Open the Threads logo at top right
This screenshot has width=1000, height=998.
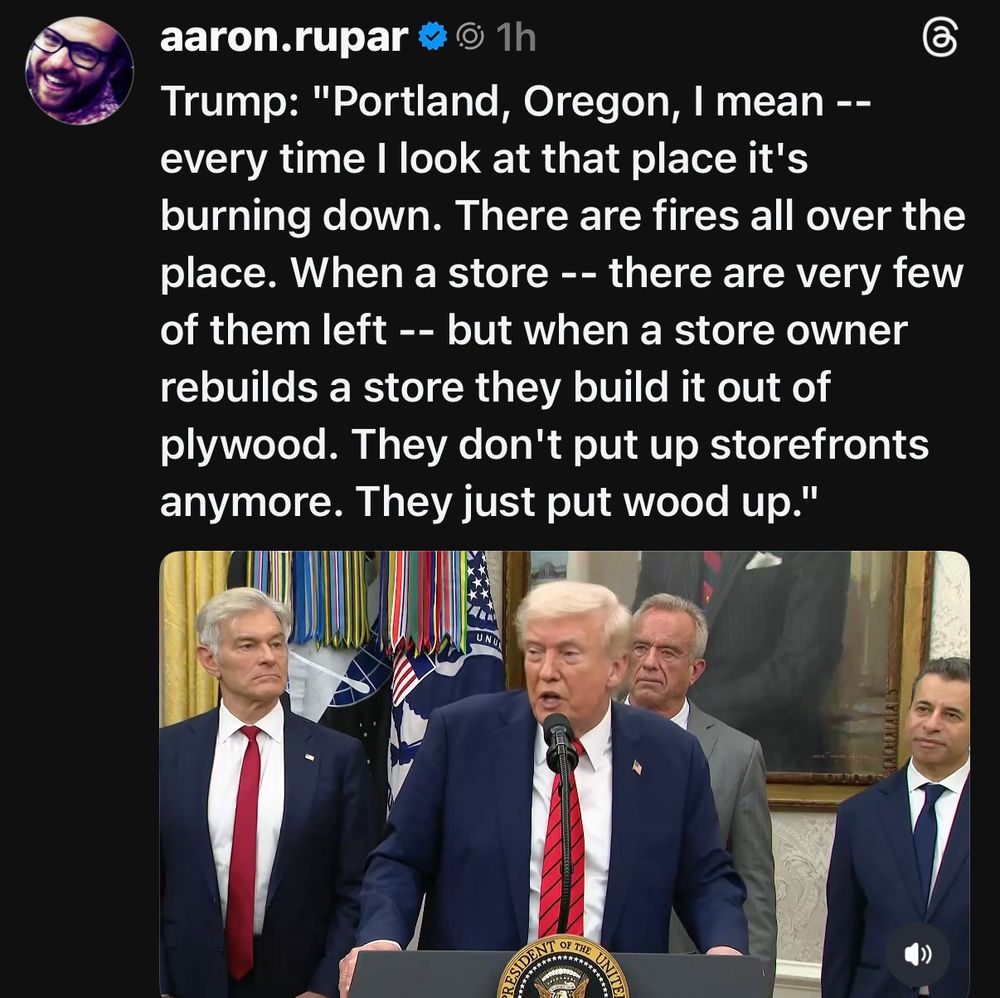pyautogui.click(x=939, y=38)
